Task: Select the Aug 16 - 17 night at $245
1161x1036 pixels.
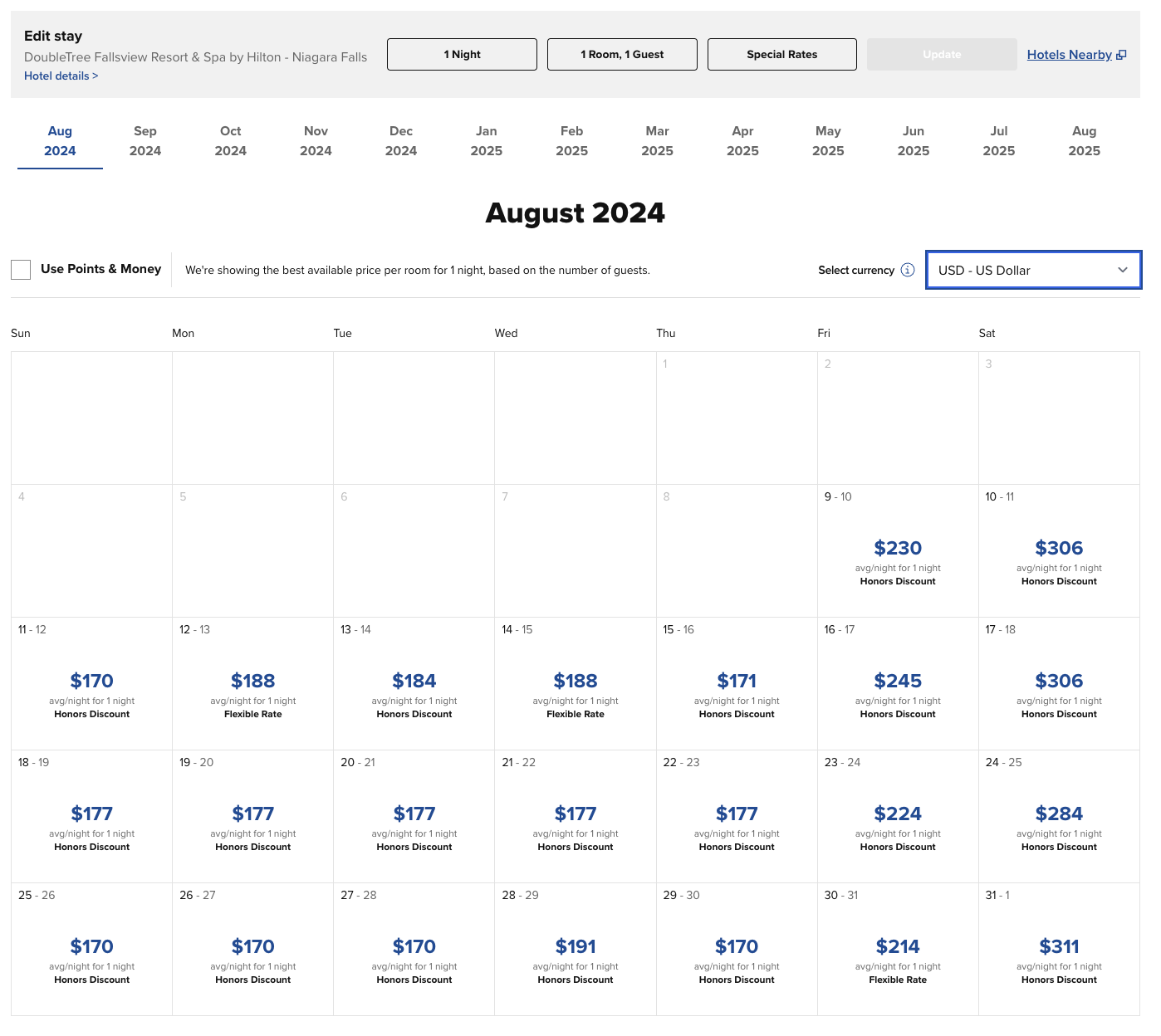Action: click(x=898, y=684)
